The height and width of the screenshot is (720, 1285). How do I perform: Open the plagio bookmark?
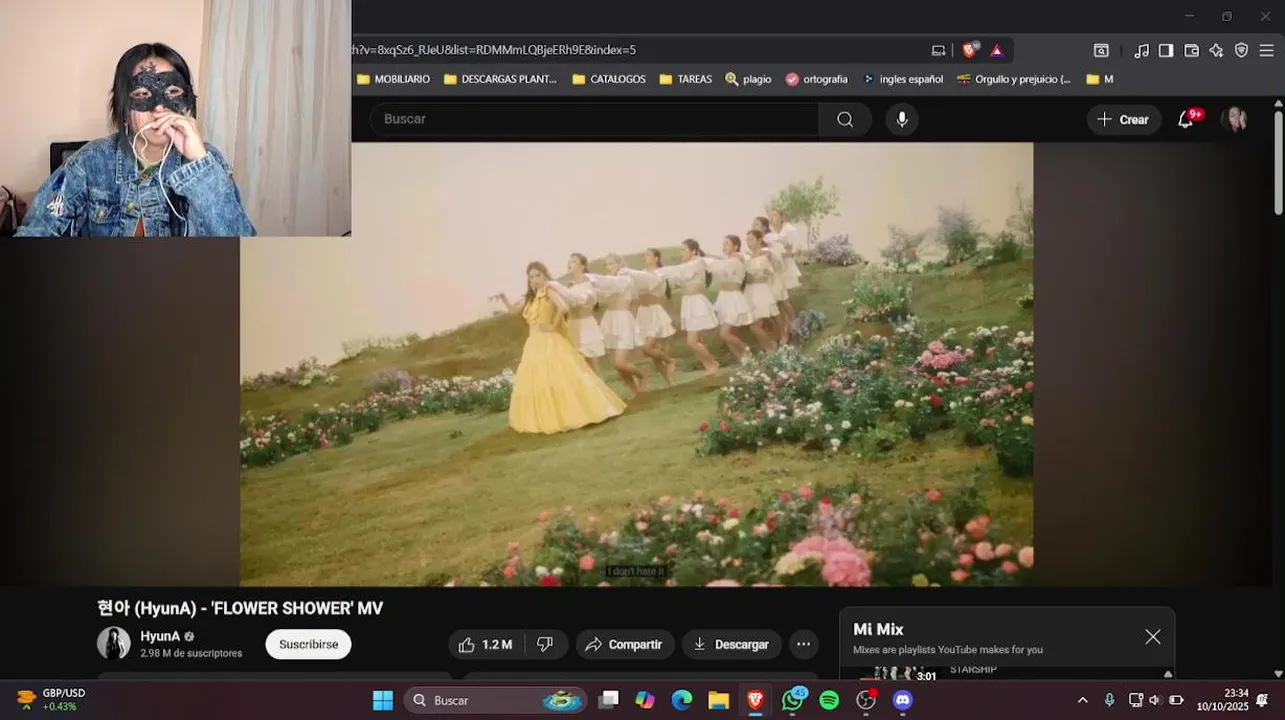748,79
